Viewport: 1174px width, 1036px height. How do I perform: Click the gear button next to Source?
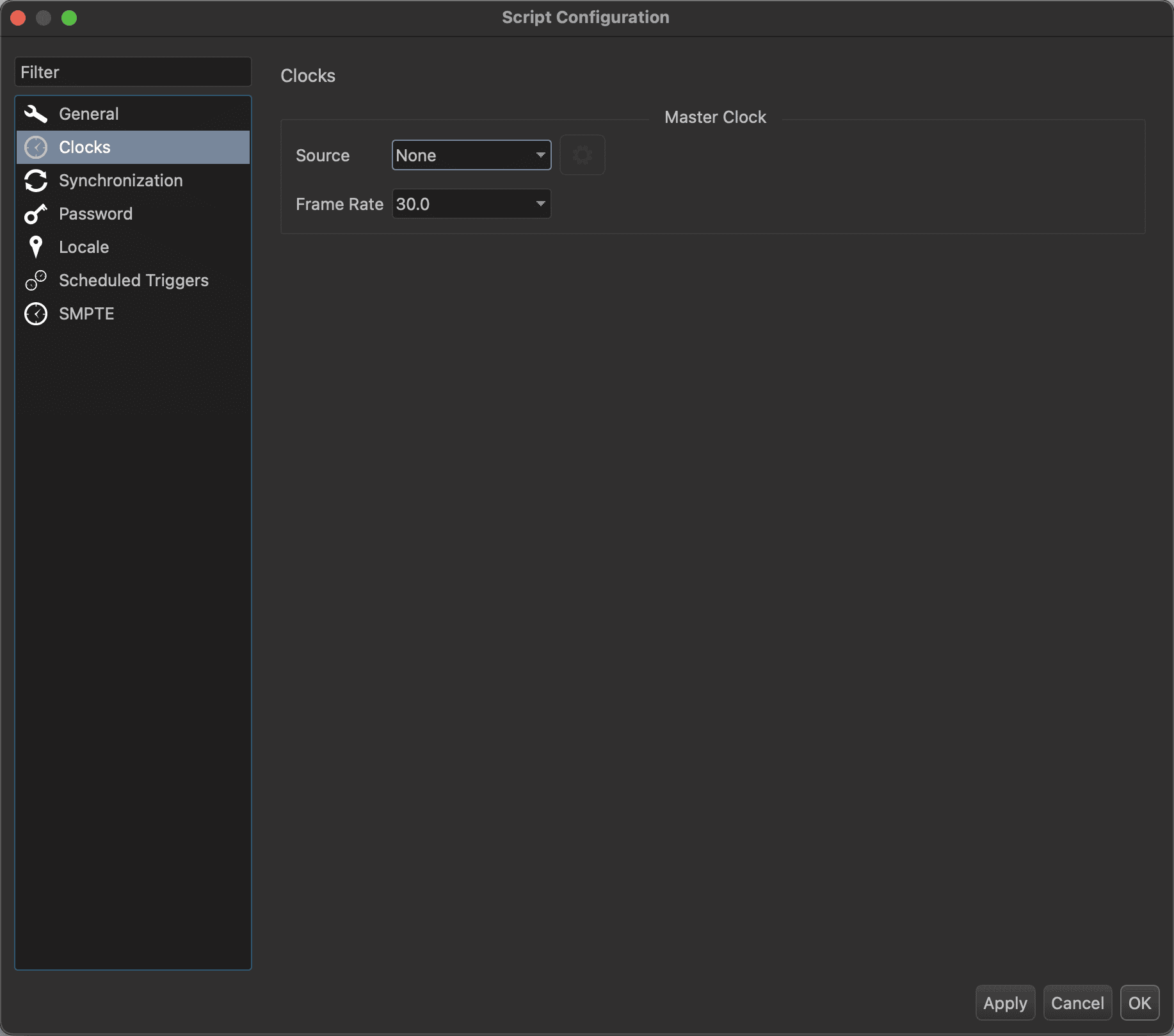(582, 155)
